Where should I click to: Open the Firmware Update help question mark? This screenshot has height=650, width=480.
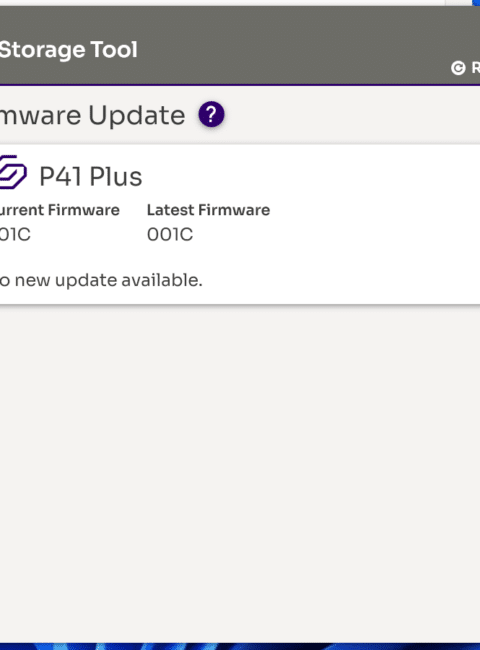tap(211, 114)
